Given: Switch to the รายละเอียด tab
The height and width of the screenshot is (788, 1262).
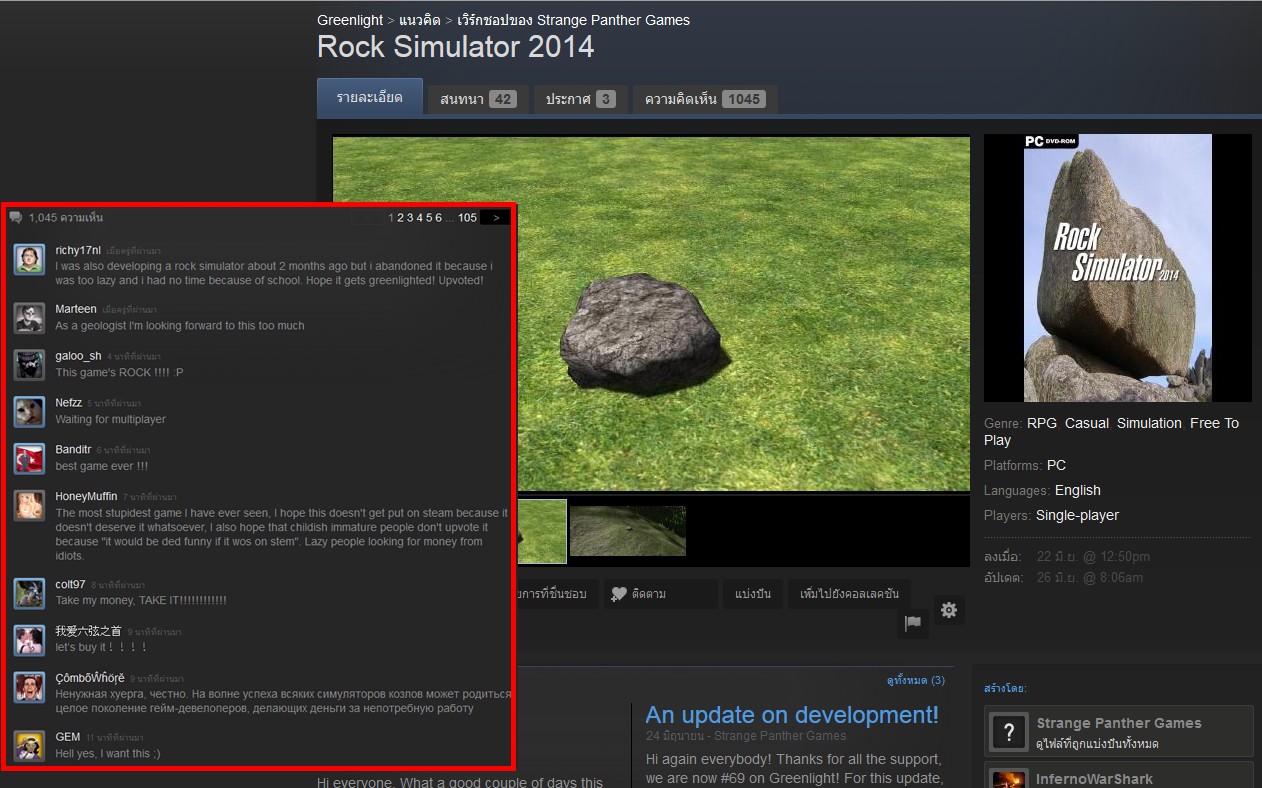Looking at the screenshot, I should click(370, 98).
